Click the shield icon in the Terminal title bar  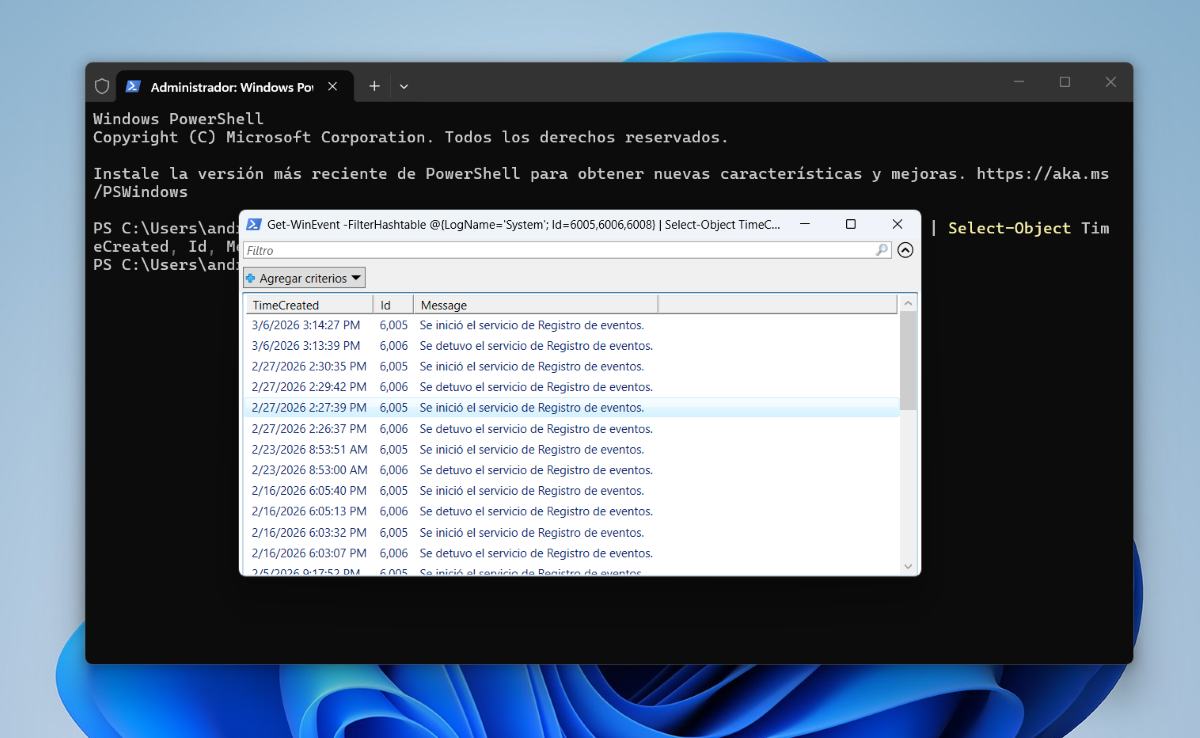tap(101, 85)
